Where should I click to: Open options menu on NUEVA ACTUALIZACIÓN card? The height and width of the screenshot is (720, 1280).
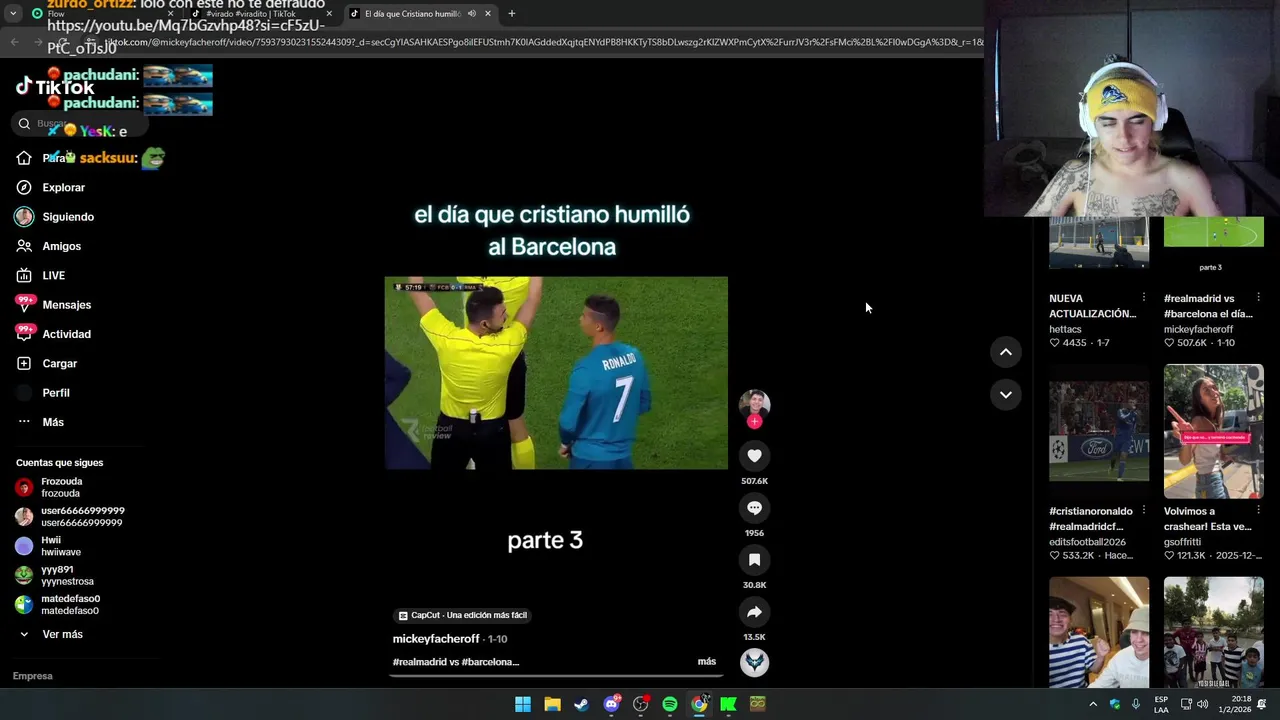tap(1144, 298)
